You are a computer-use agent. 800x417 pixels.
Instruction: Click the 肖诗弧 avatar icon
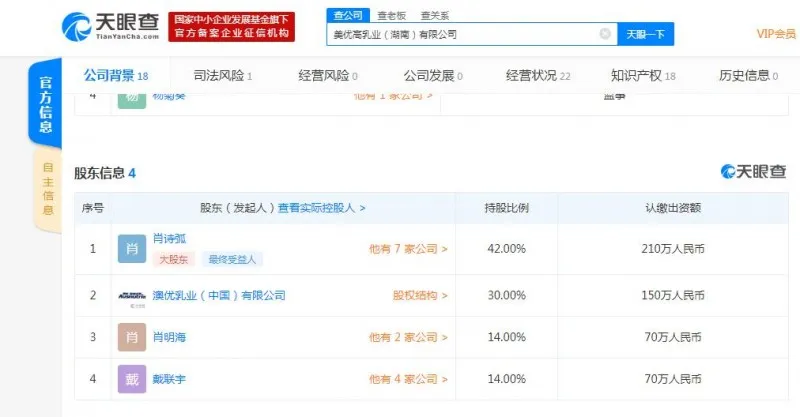(132, 249)
